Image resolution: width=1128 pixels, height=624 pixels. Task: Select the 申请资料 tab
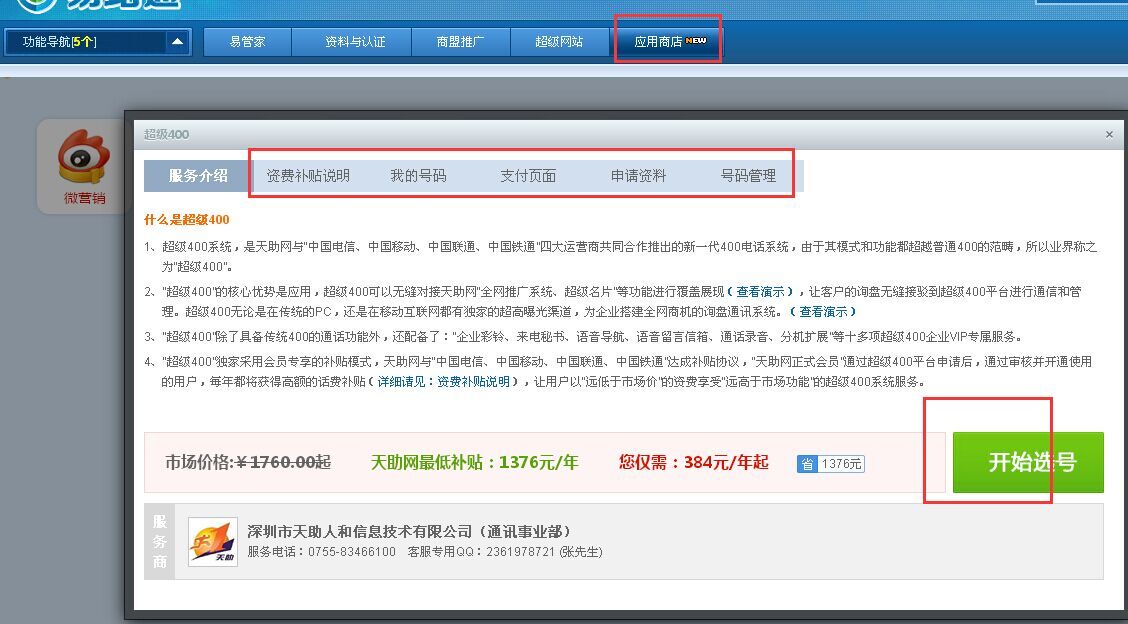coord(638,176)
